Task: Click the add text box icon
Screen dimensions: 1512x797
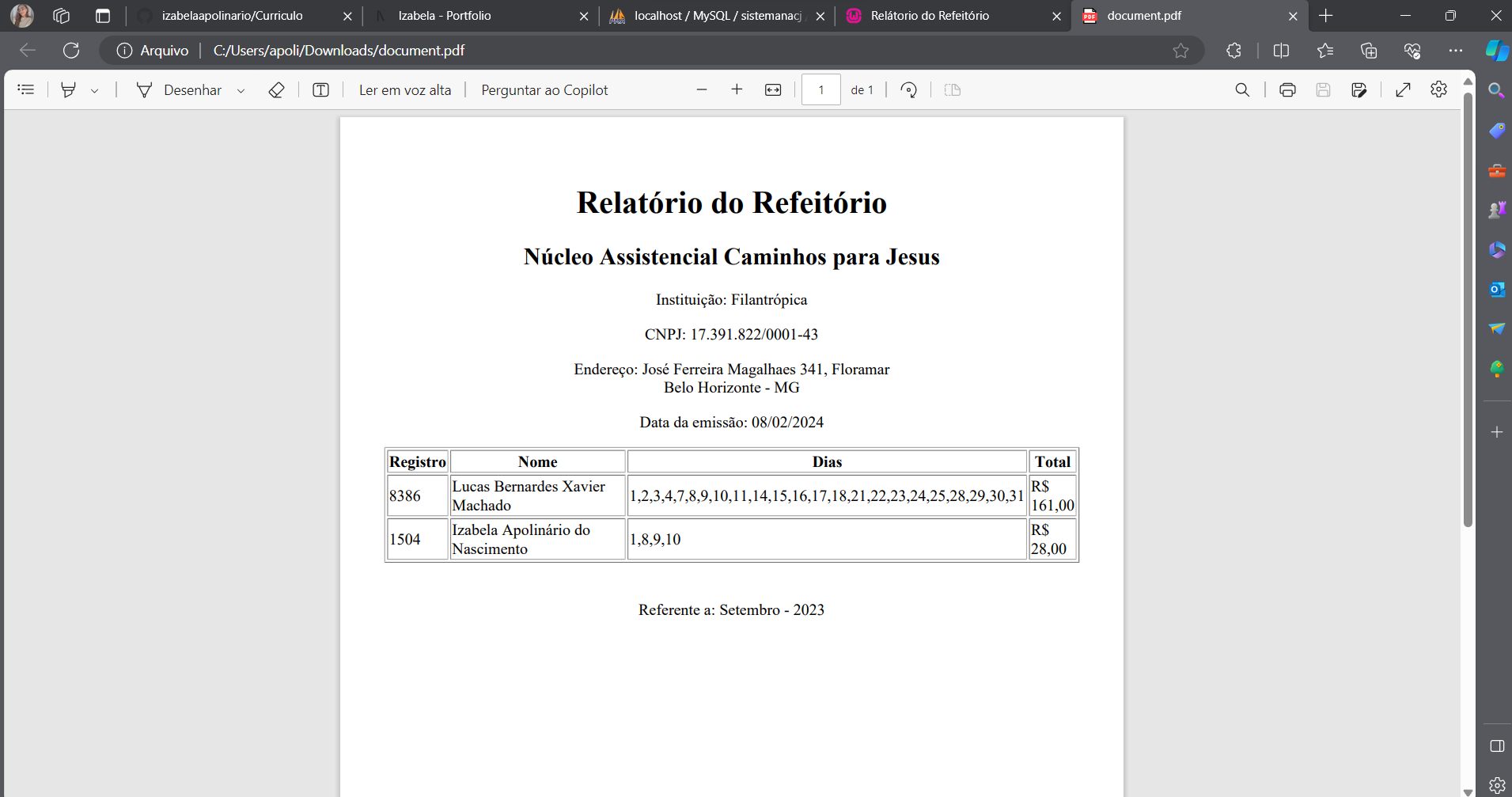Action: click(320, 89)
